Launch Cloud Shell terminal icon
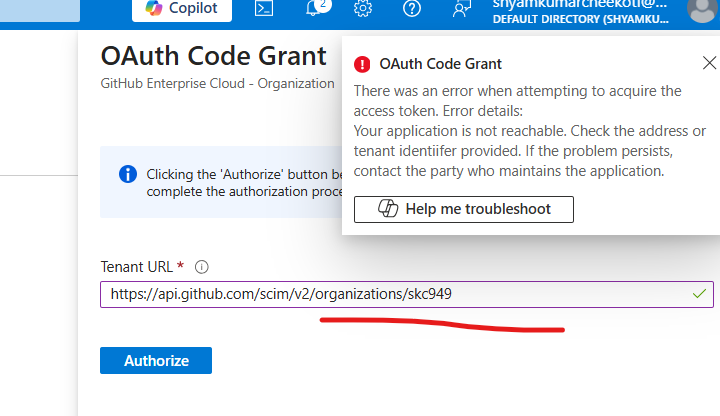 click(x=264, y=9)
